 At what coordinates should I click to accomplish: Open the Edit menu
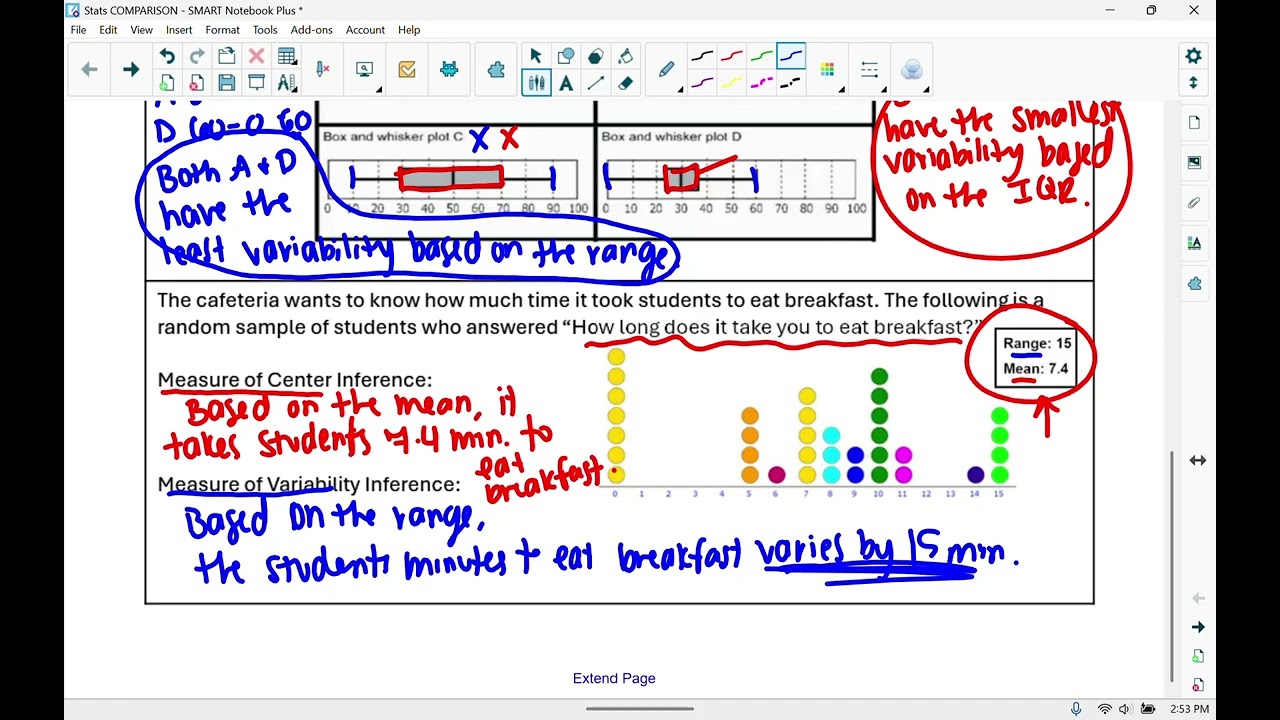tap(108, 30)
